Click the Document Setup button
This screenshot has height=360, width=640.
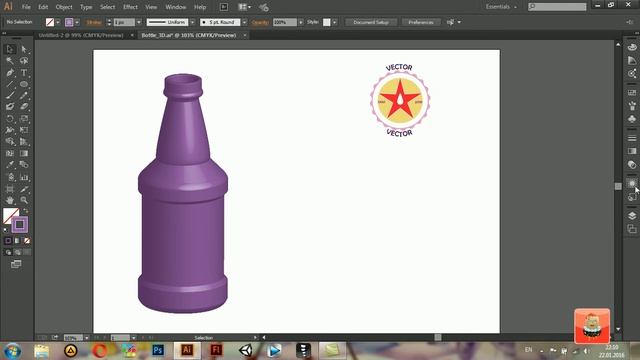(371, 22)
